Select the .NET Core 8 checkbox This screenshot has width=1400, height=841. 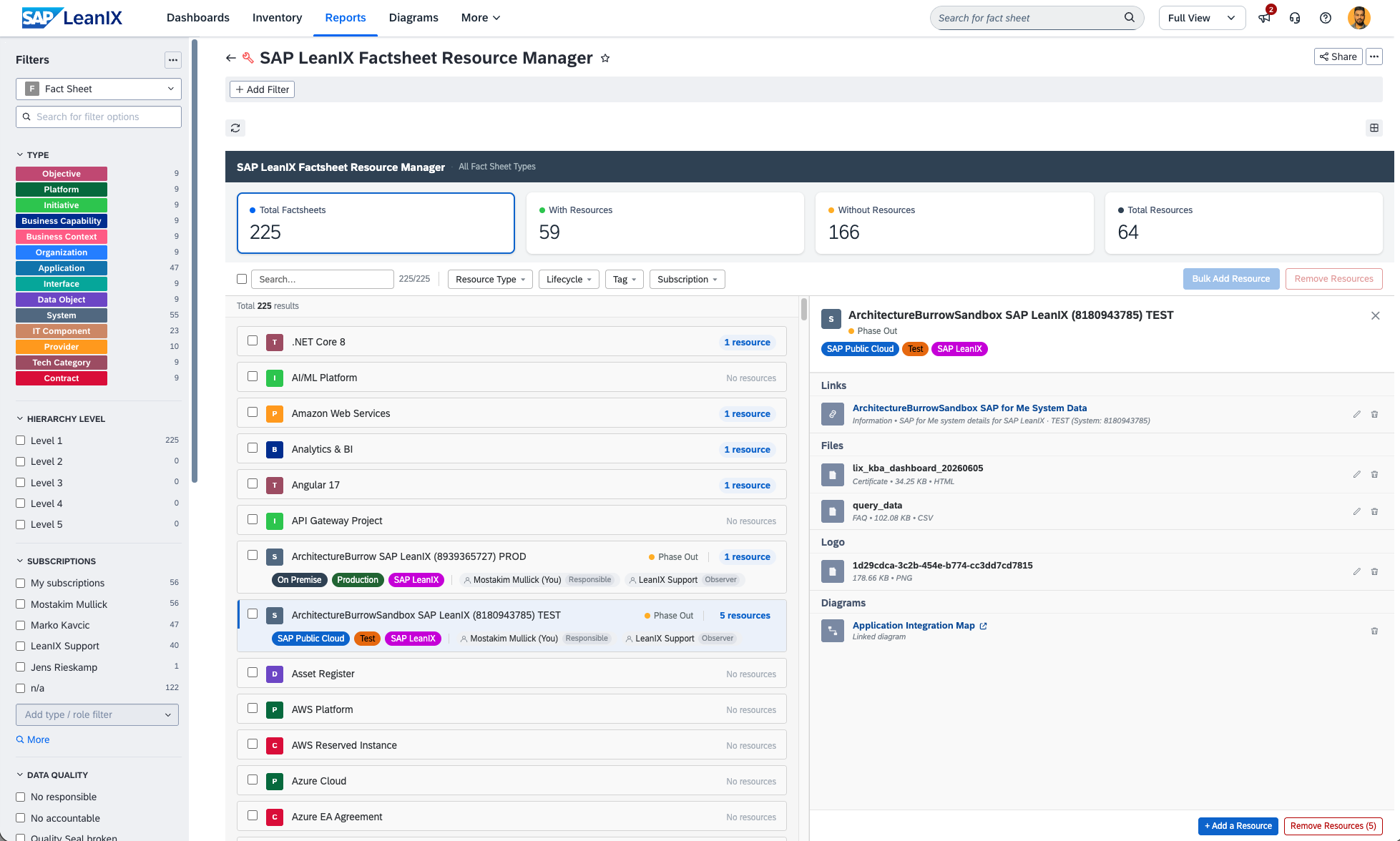click(253, 340)
